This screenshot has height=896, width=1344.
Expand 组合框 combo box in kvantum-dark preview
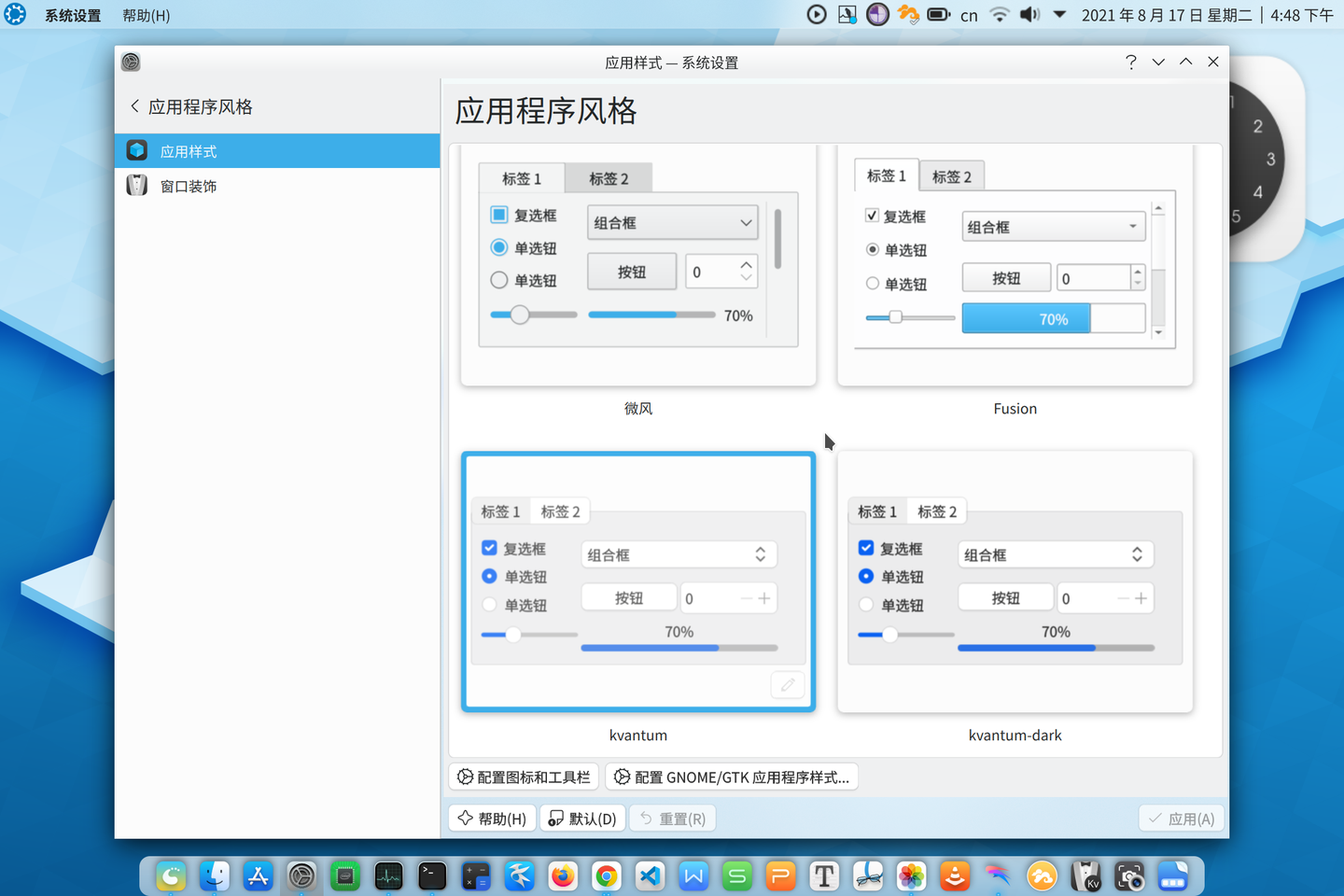pos(1056,554)
